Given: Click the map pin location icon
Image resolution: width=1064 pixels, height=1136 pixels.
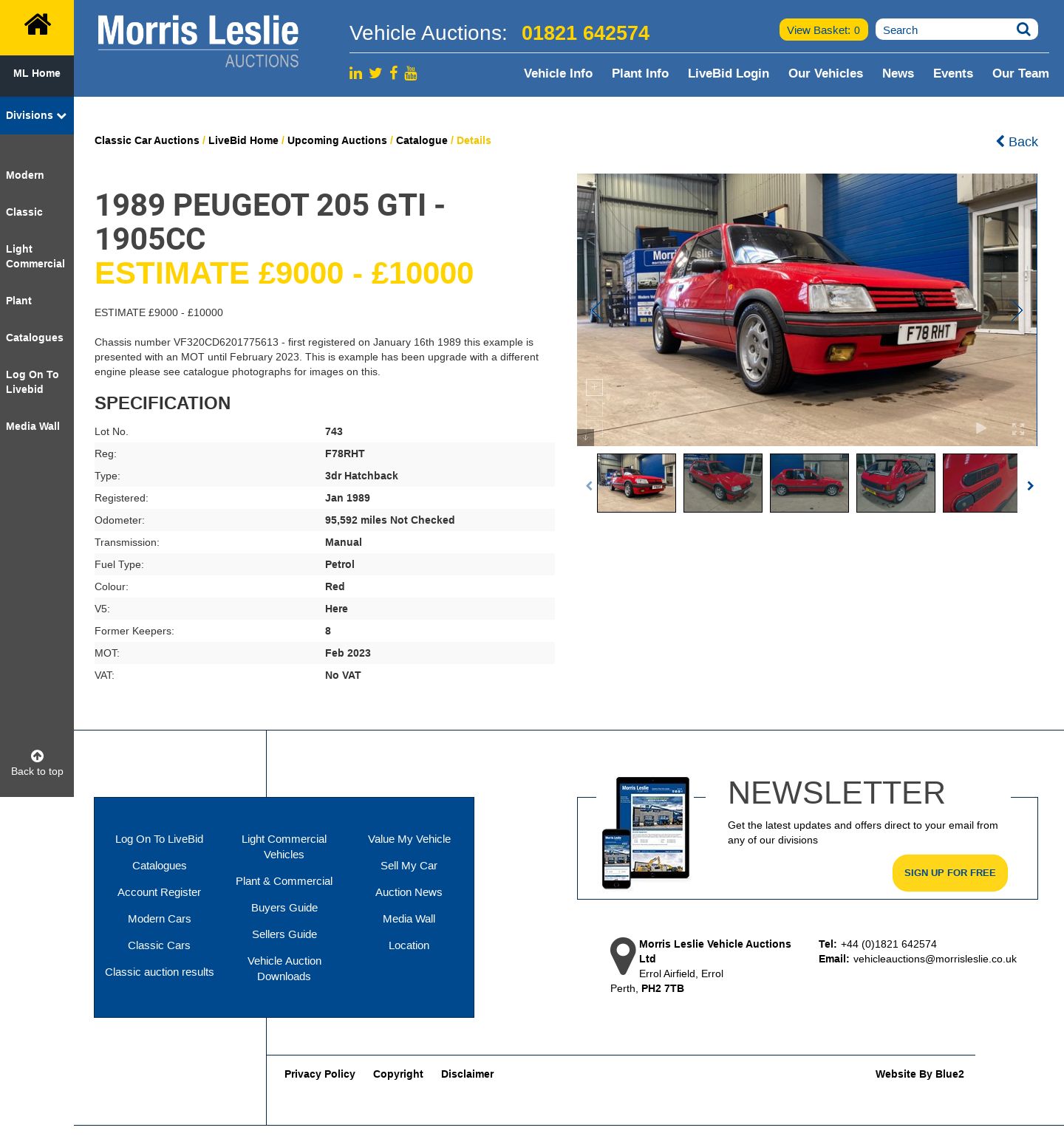Looking at the screenshot, I should pos(623,957).
